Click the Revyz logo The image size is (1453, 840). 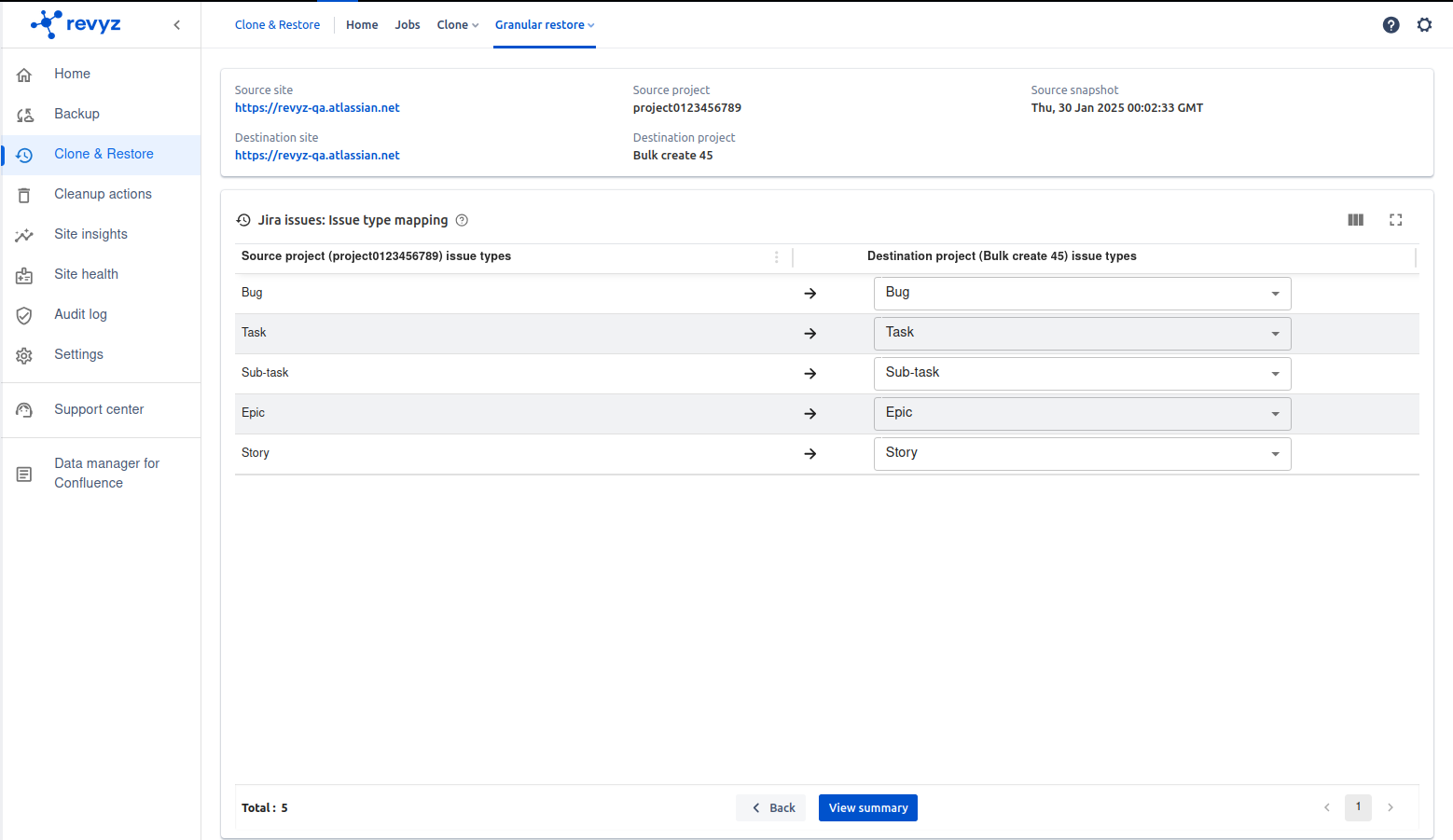pyautogui.click(x=76, y=24)
